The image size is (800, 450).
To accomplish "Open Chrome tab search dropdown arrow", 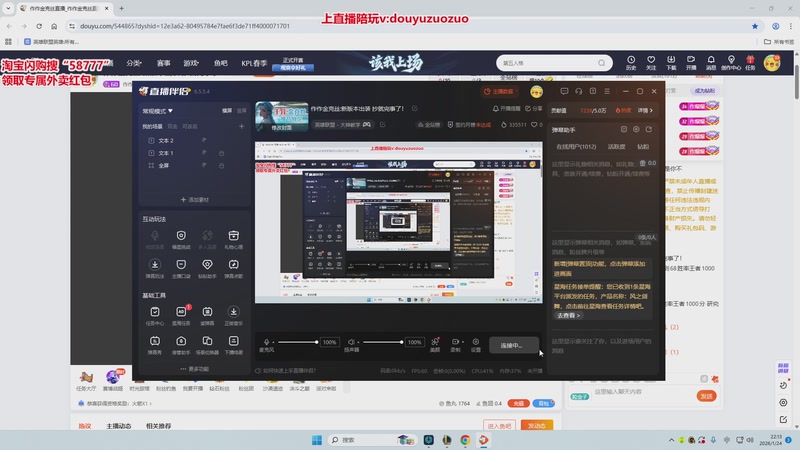I will [8, 8].
